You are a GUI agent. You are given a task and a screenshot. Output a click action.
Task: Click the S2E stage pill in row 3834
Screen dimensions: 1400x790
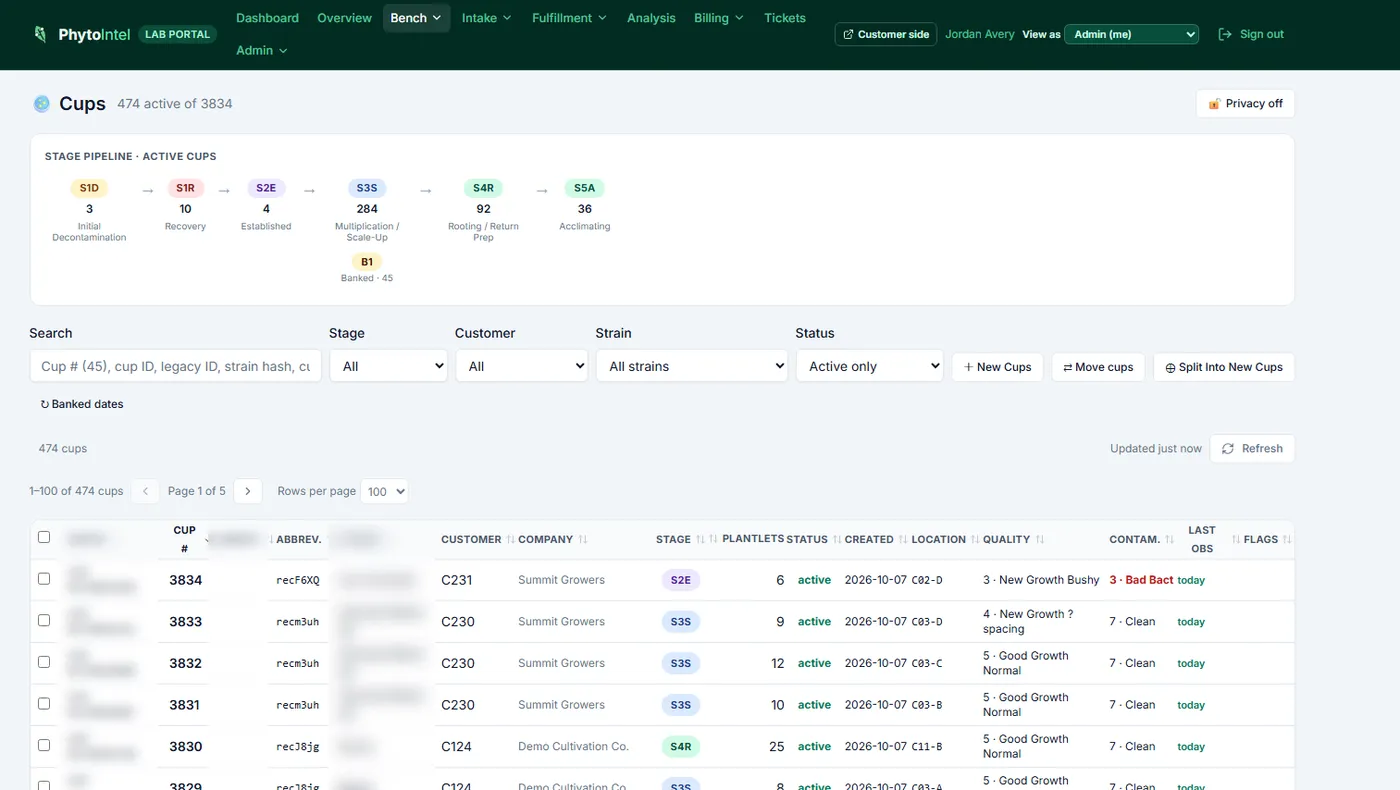[x=680, y=580]
